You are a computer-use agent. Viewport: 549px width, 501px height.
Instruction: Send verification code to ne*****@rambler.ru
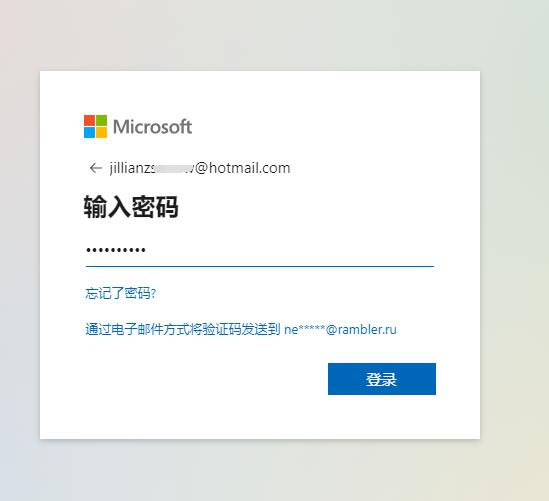pos(241,329)
